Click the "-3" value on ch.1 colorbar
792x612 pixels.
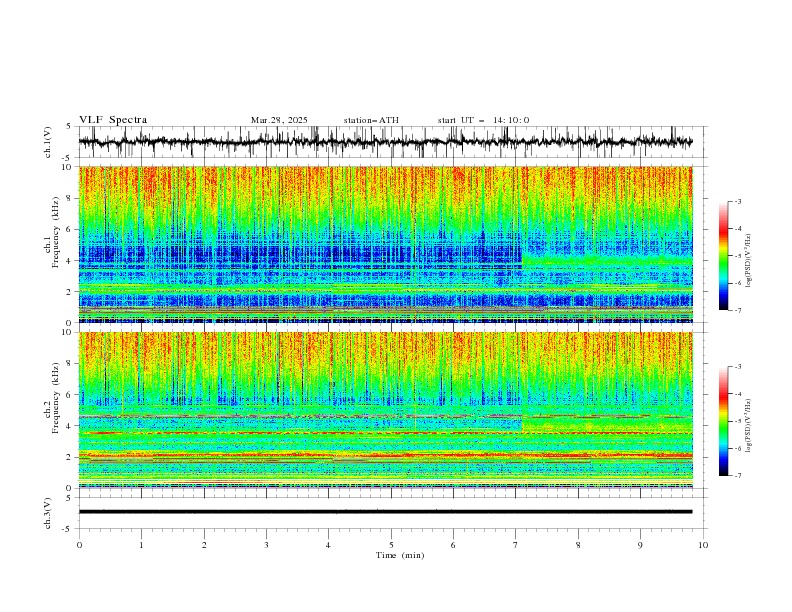click(737, 201)
